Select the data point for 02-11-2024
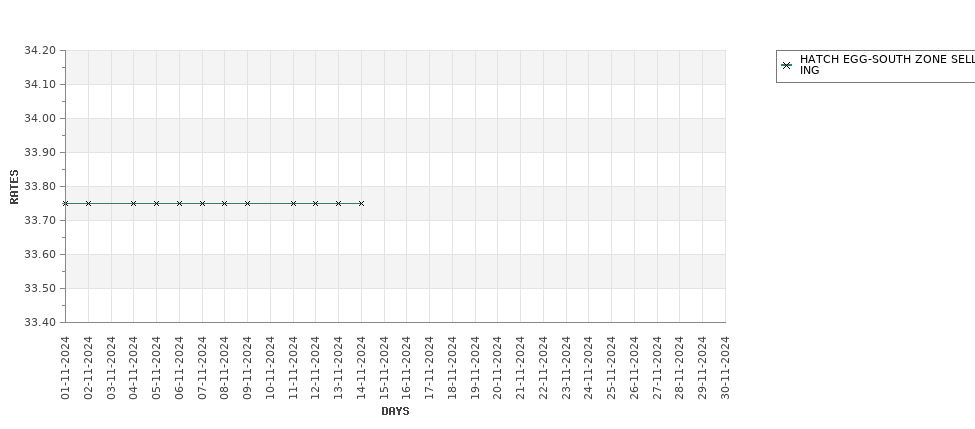The width and height of the screenshot is (975, 429). (x=88, y=203)
